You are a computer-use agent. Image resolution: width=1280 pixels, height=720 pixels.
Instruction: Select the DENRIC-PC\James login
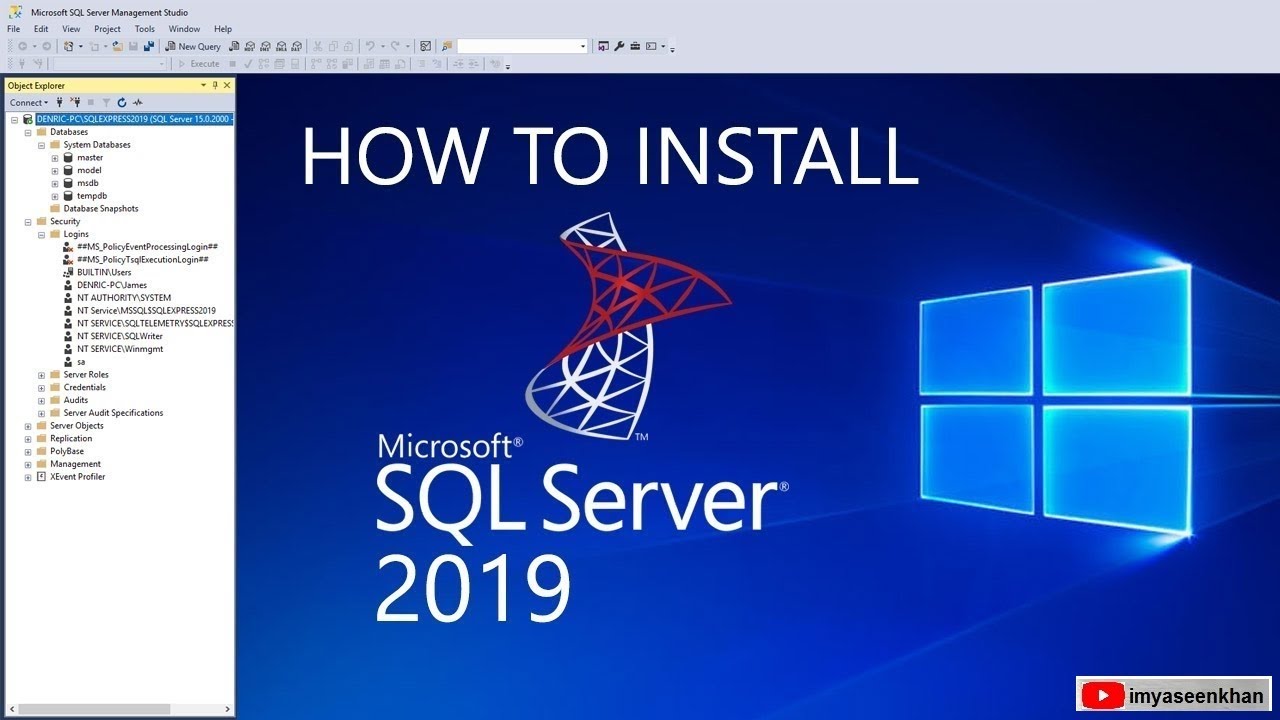coord(112,286)
